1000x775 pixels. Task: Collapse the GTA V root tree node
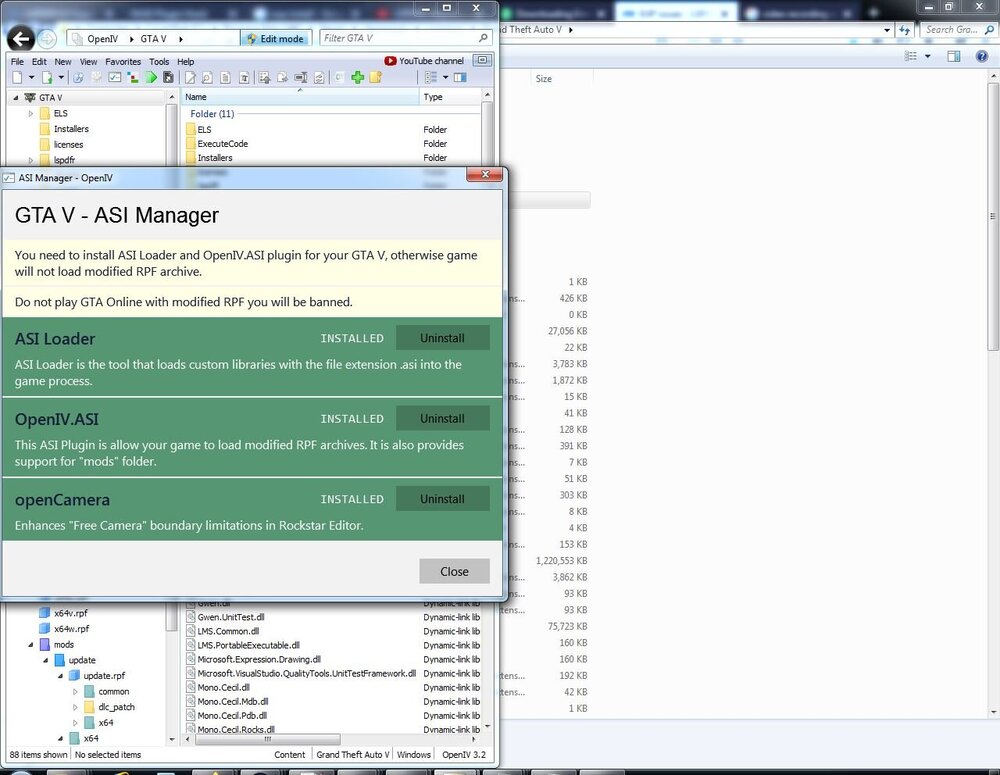(x=16, y=98)
